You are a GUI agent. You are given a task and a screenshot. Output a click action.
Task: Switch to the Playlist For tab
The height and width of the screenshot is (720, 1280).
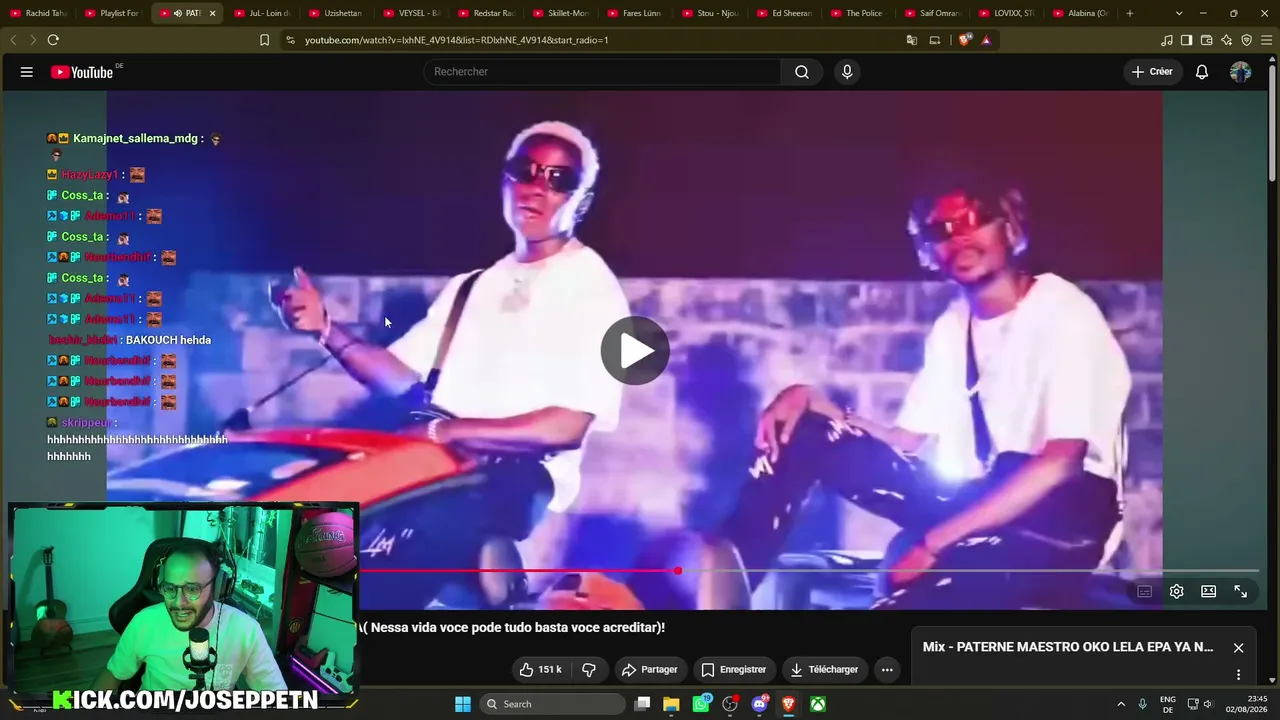pyautogui.click(x=113, y=13)
